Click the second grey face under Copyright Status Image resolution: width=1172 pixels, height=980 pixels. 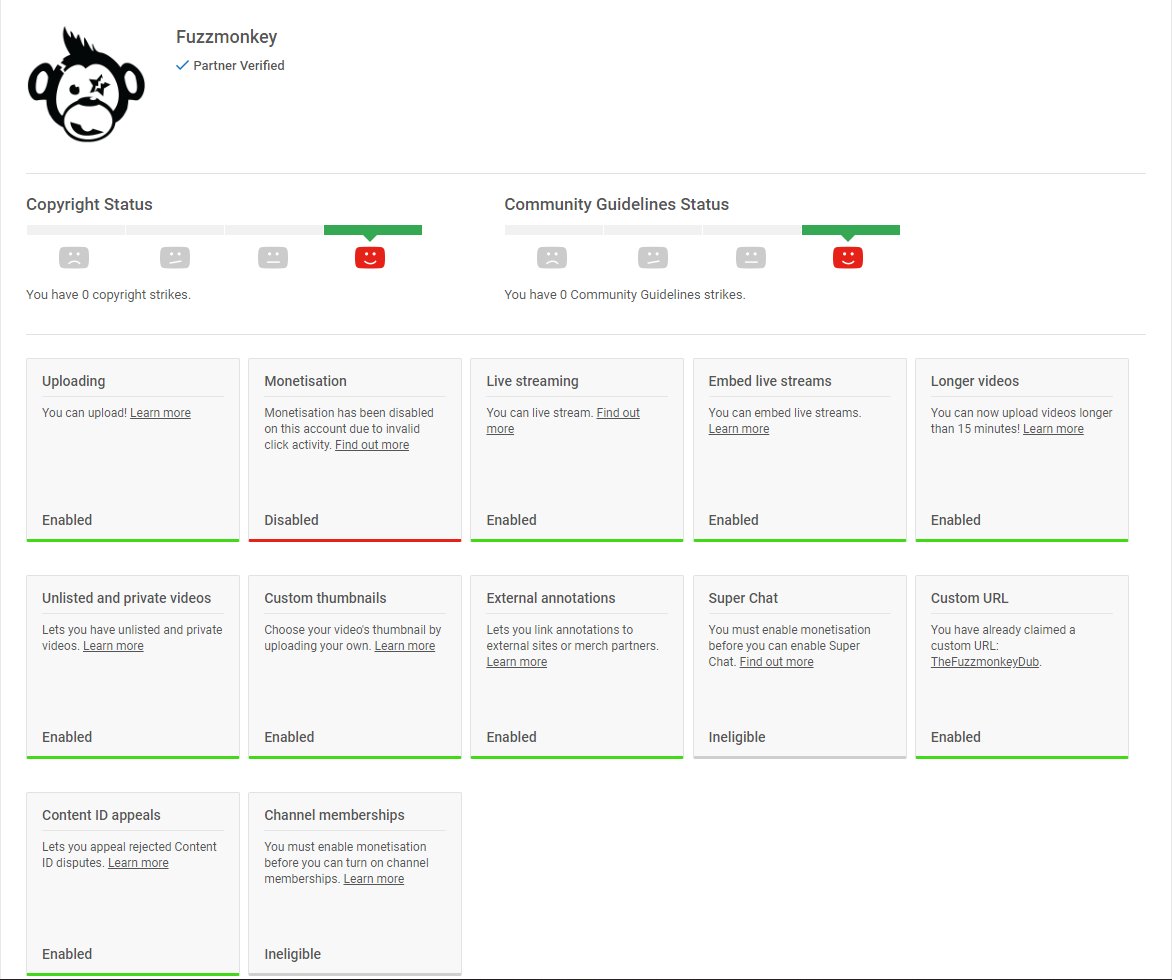pyautogui.click(x=174, y=257)
